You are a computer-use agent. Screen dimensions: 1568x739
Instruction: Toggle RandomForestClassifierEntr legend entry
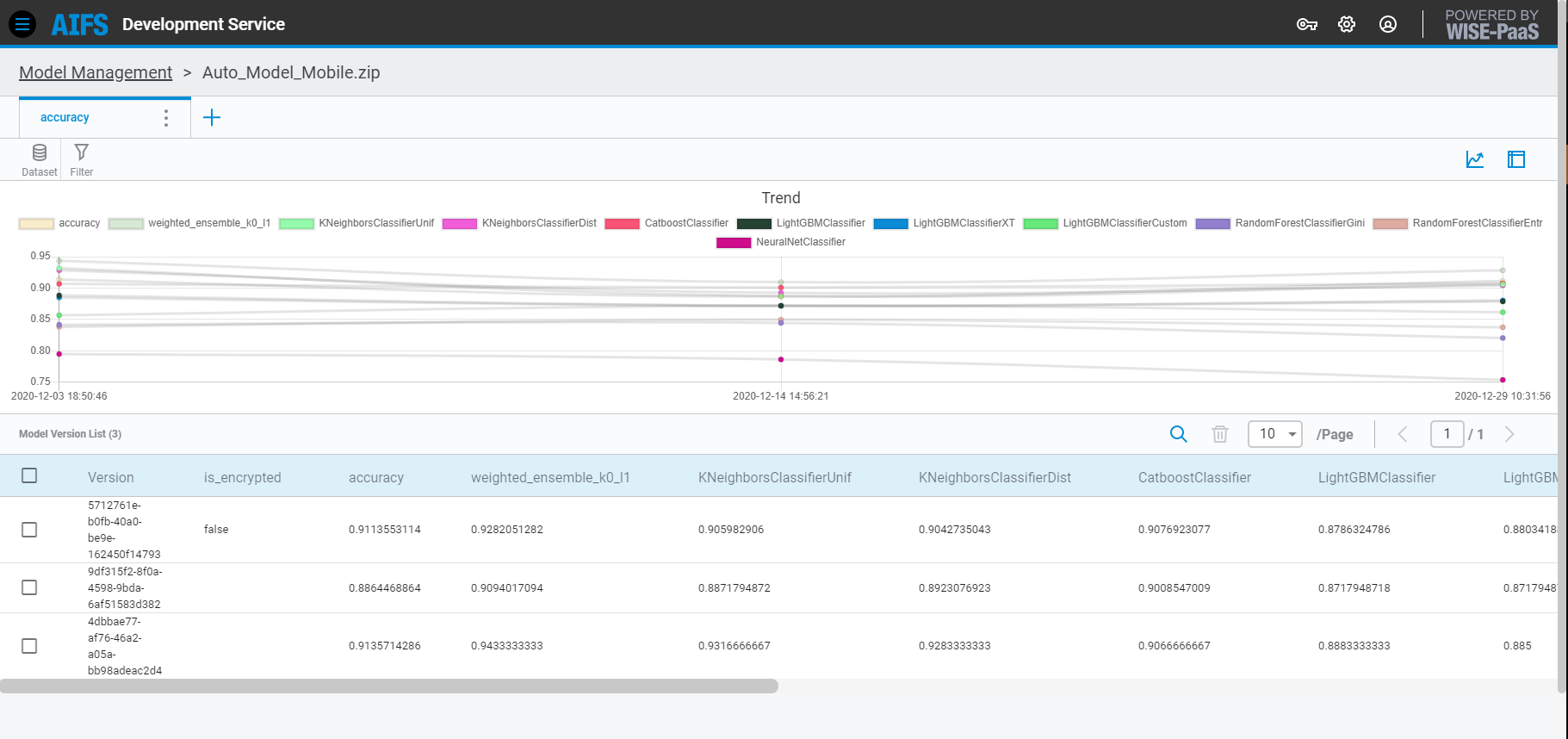[x=1458, y=223]
